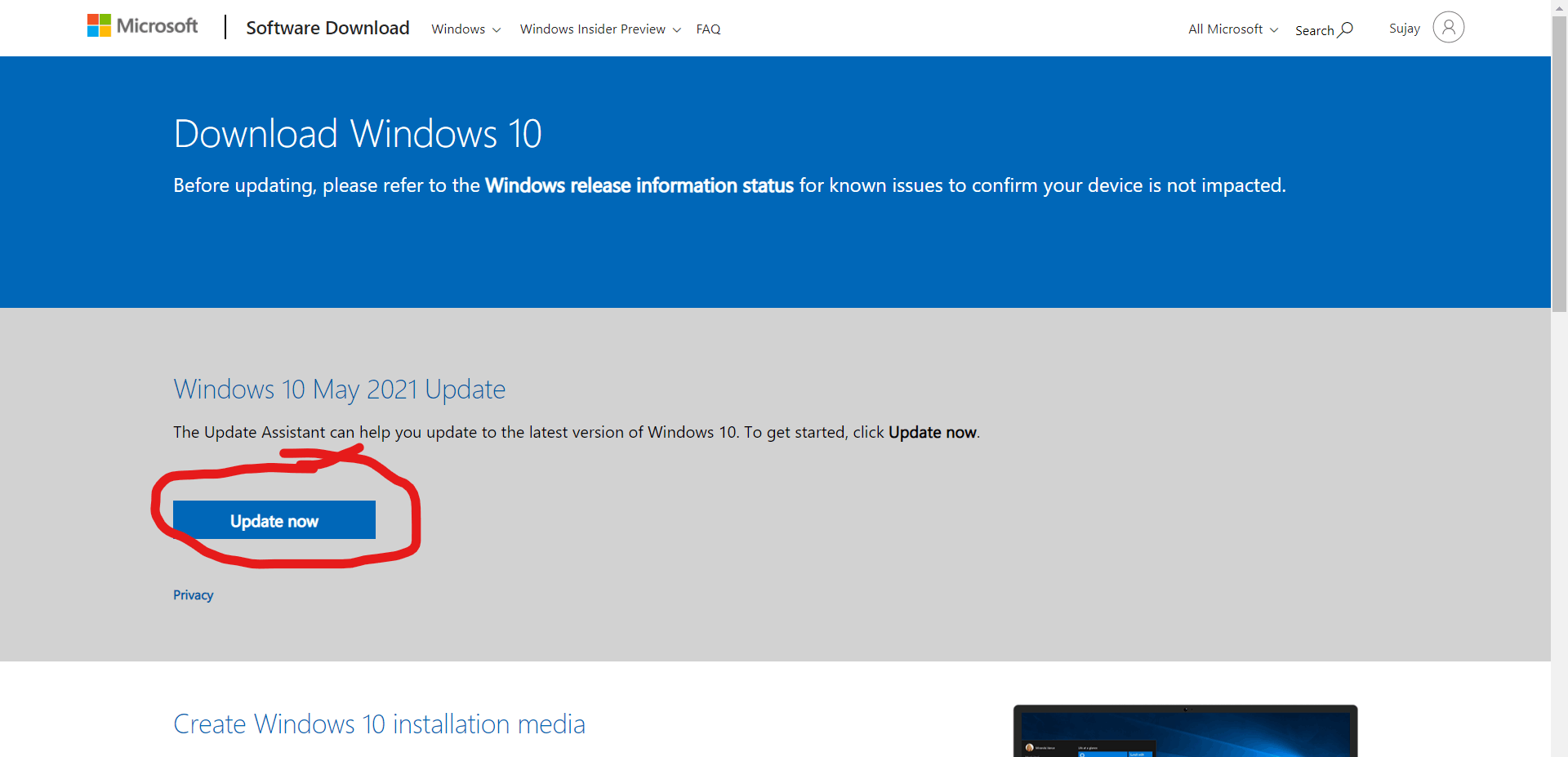Open Windows release information status link
This screenshot has width=1568, height=757.
639,185
